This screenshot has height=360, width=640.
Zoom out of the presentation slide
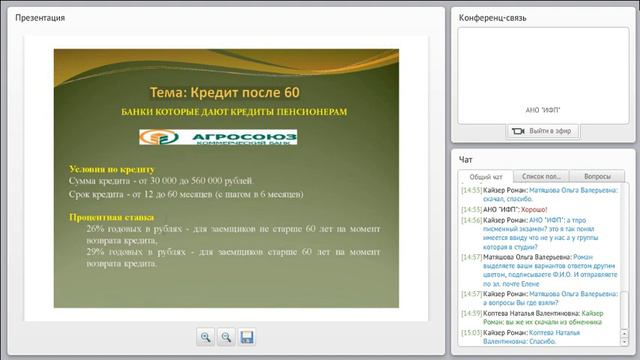(226, 337)
